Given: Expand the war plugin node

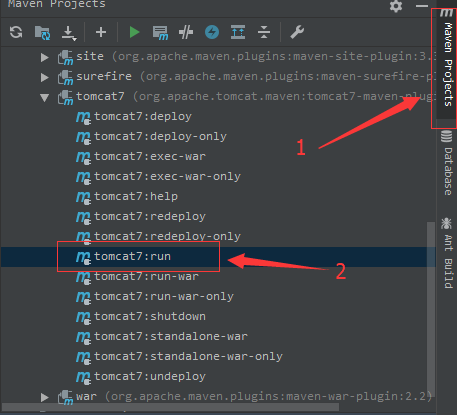Looking at the screenshot, I should point(44,397).
